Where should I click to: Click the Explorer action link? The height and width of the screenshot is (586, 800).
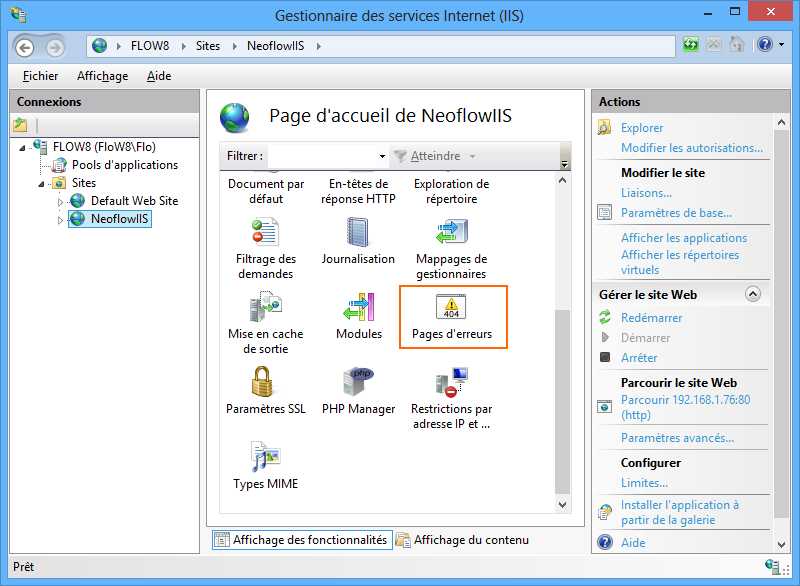[x=642, y=128]
